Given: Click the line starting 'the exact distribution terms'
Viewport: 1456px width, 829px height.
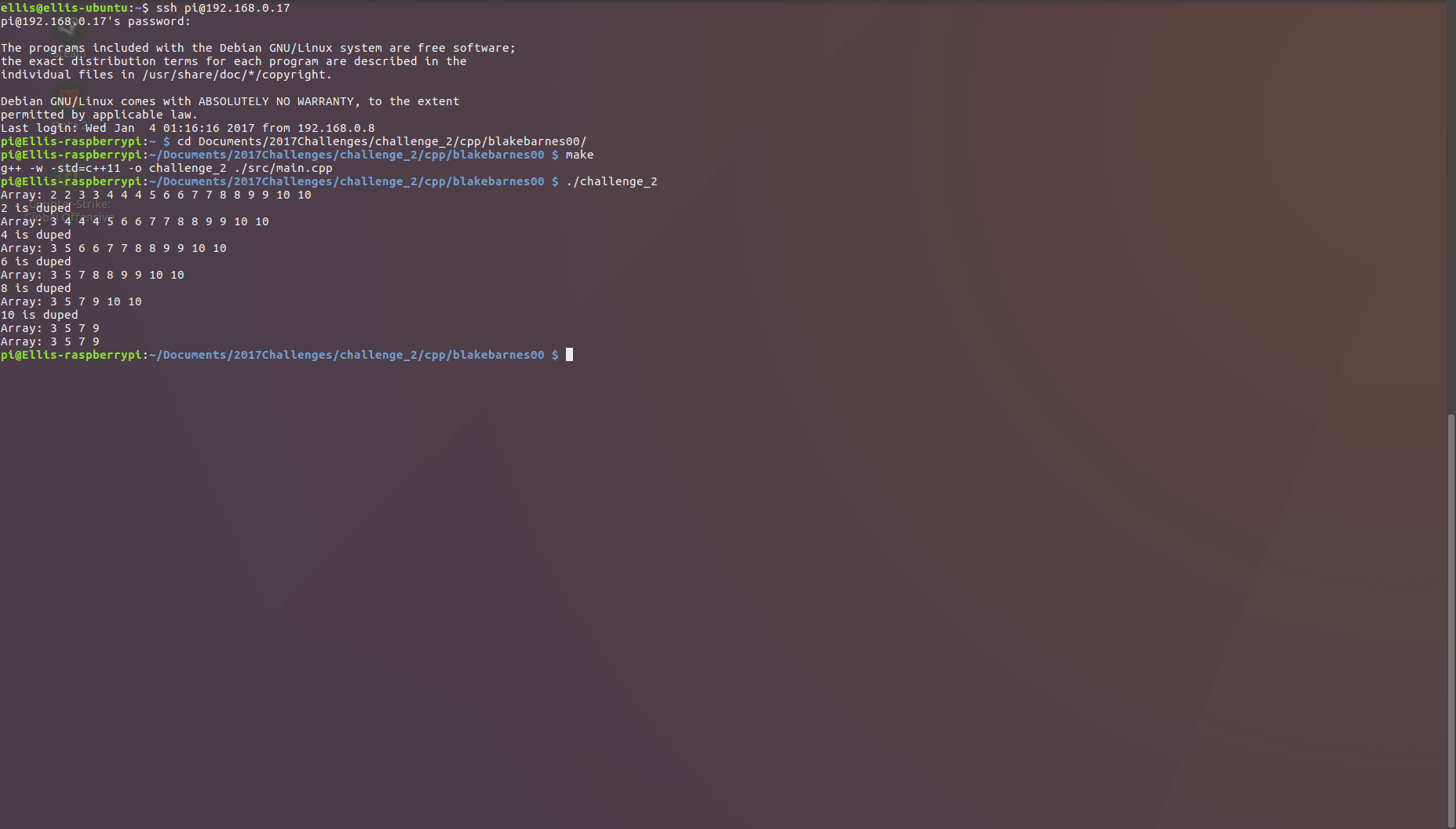Looking at the screenshot, I should [x=234, y=61].
